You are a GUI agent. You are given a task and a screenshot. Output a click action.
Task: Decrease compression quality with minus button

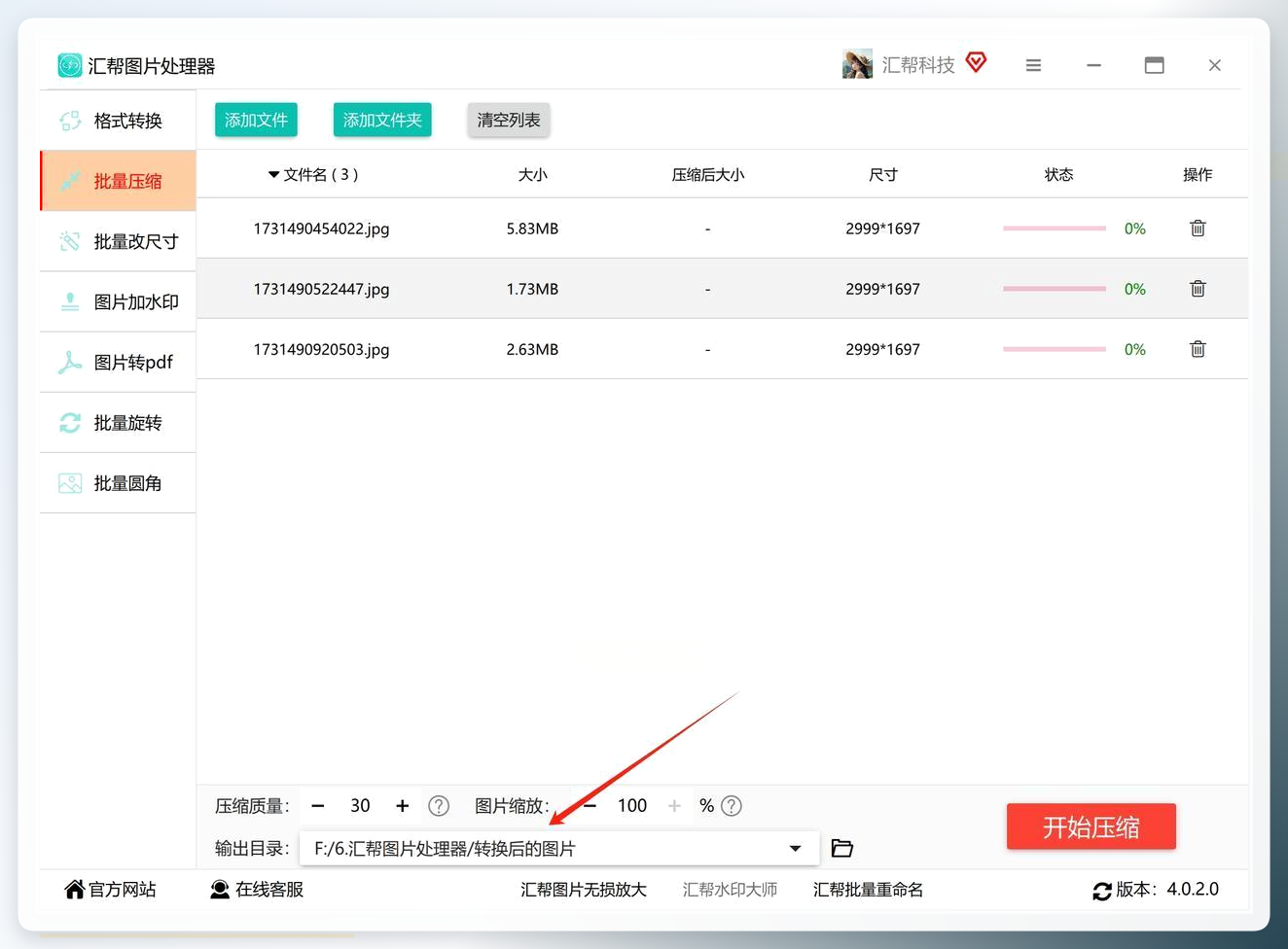coord(318,806)
